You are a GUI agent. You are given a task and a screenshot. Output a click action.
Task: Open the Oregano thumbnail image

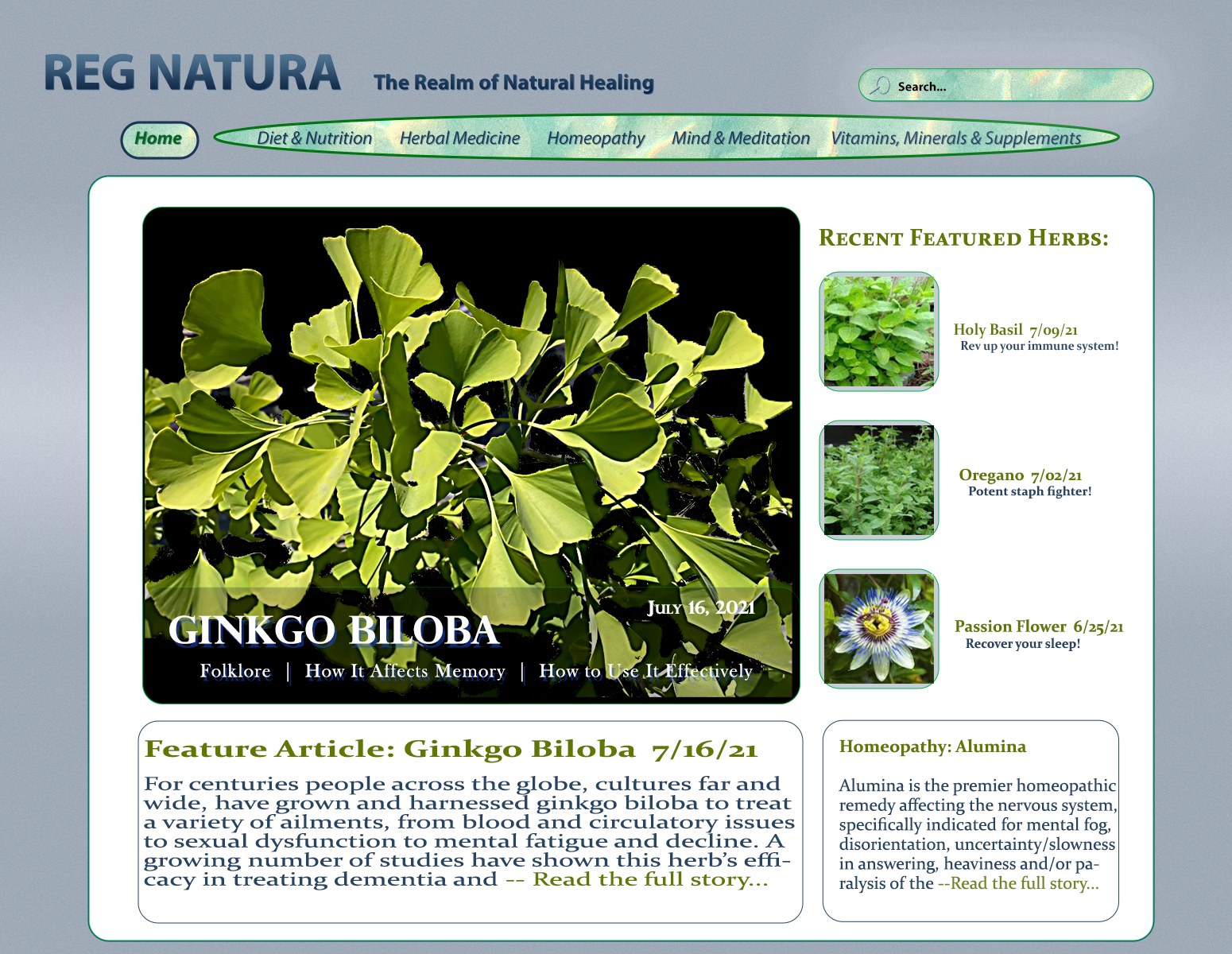pyautogui.click(x=878, y=480)
